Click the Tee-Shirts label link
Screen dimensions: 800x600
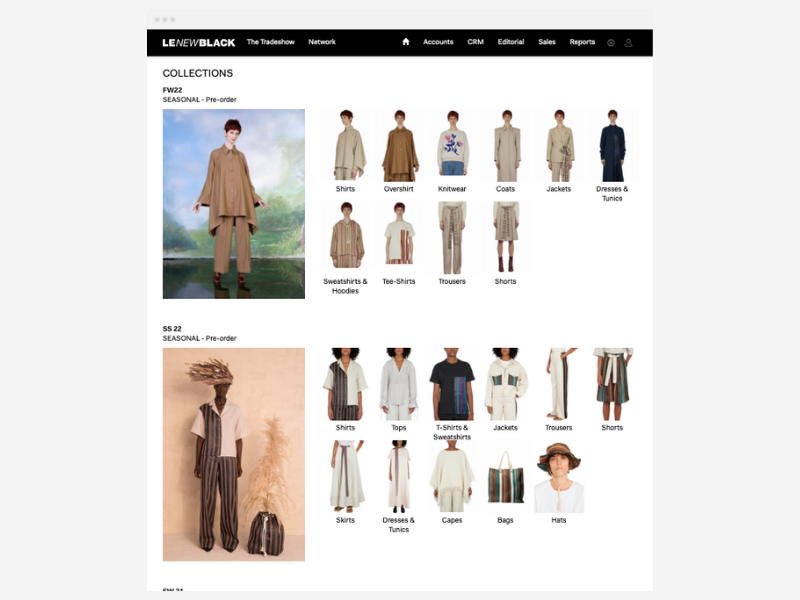point(398,281)
